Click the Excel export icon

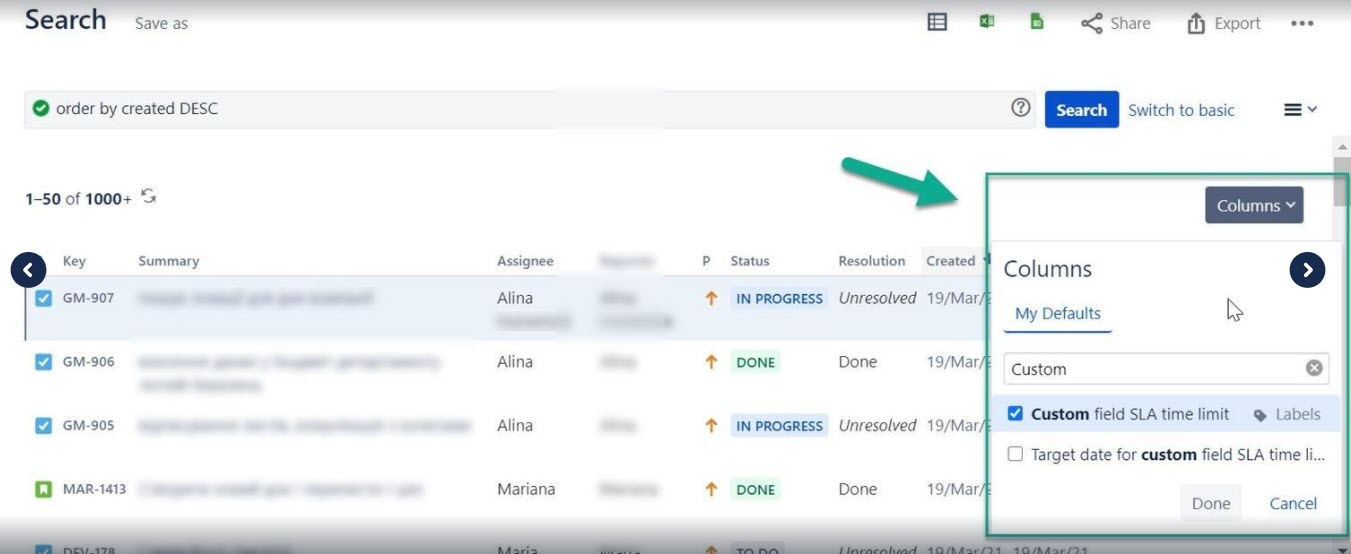987,22
